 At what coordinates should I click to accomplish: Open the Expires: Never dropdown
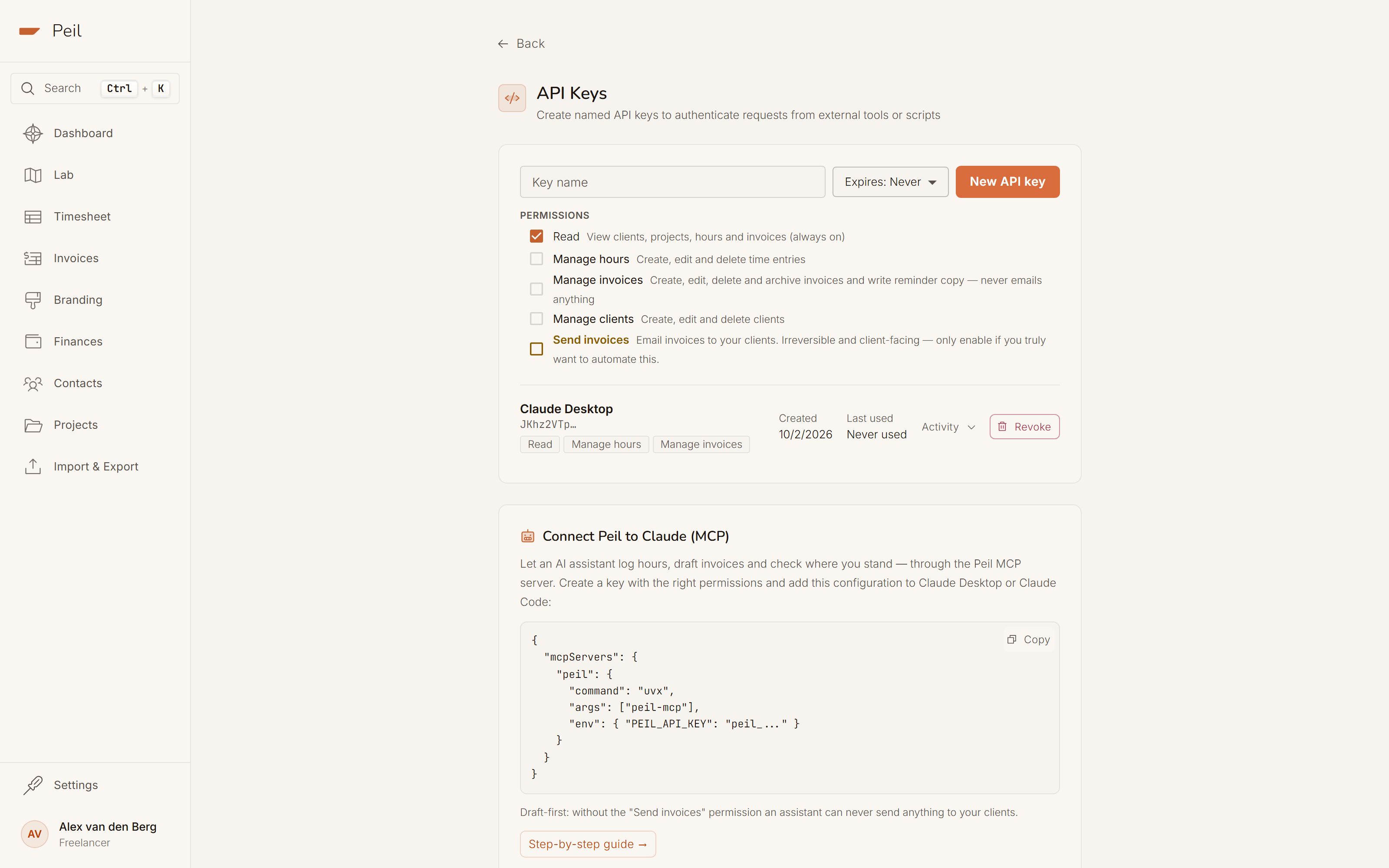pyautogui.click(x=890, y=182)
